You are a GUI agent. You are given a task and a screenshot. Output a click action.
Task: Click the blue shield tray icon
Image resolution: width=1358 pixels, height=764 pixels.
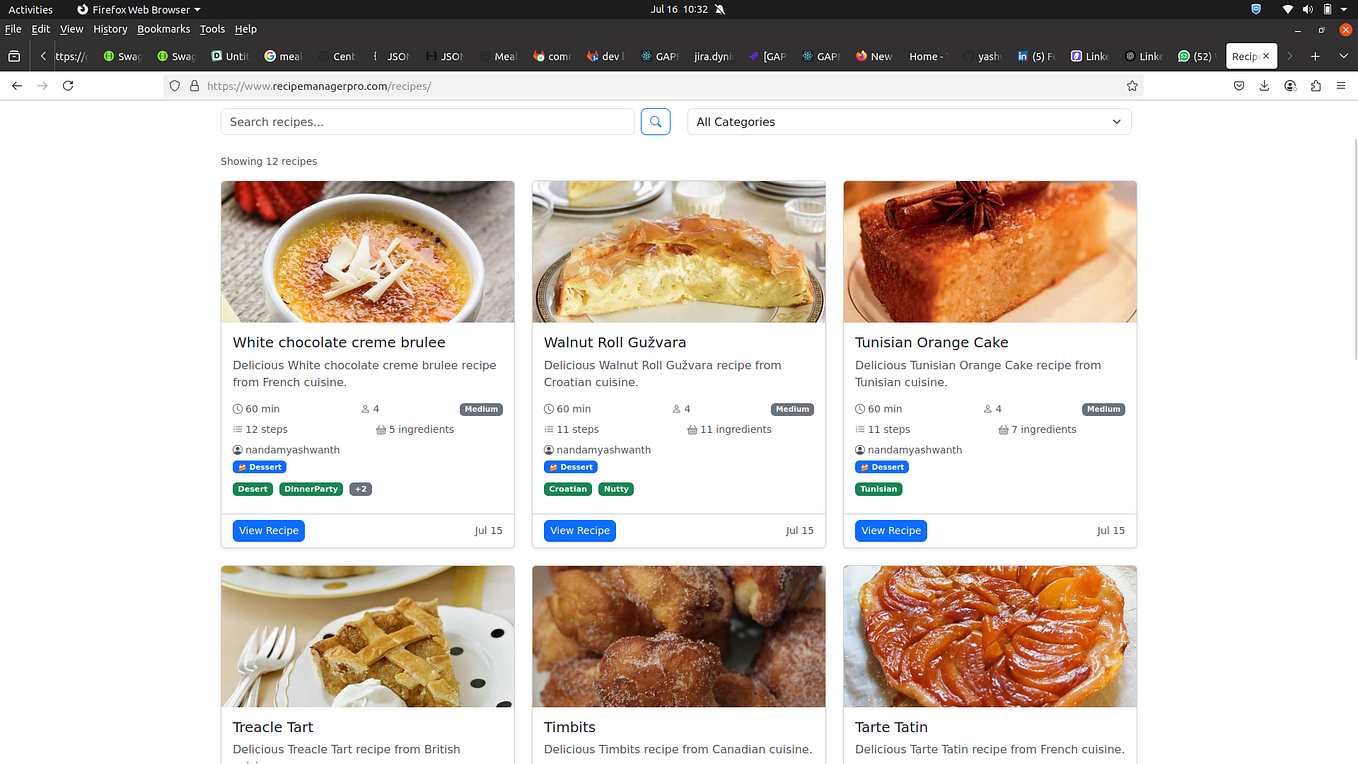1257,9
